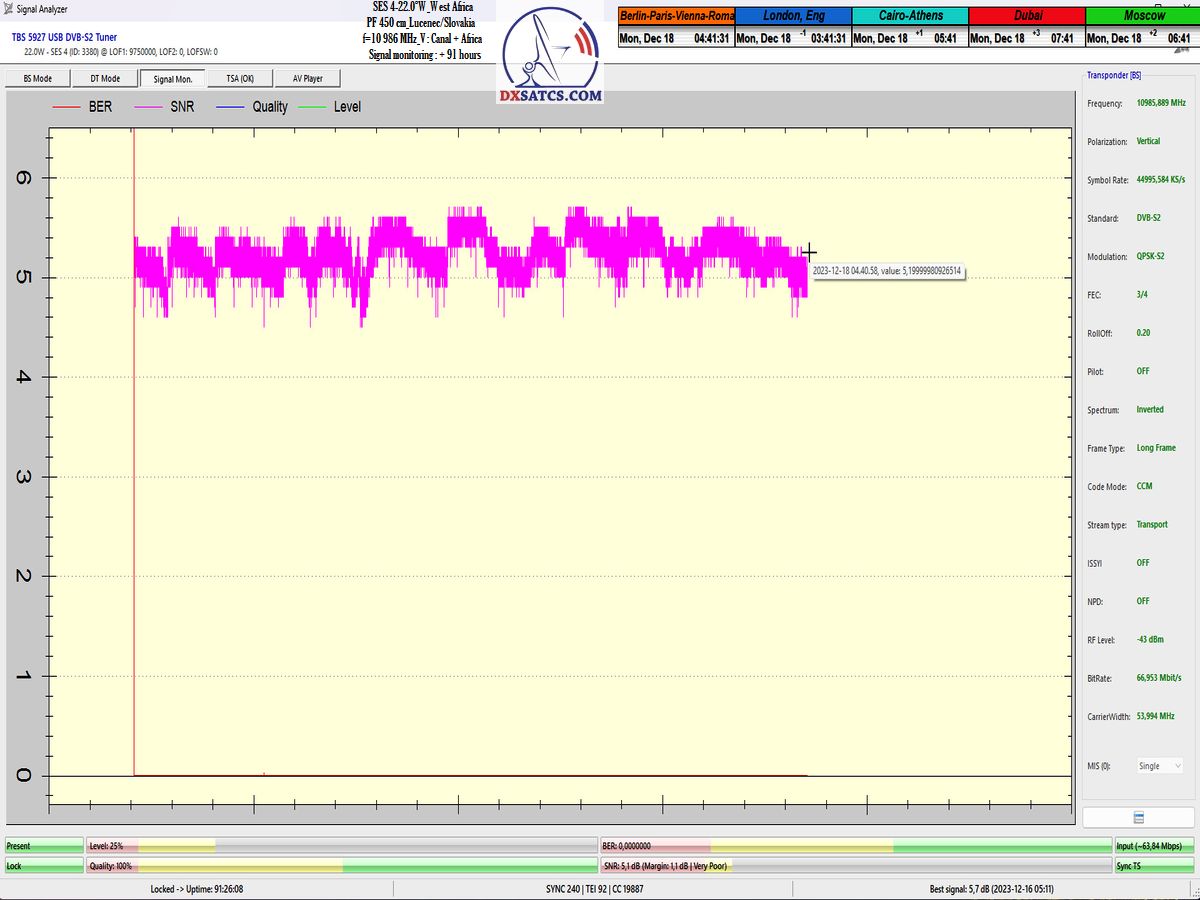1200x900 pixels.
Task: Open the MIS Single dropdown
Action: tap(1159, 766)
